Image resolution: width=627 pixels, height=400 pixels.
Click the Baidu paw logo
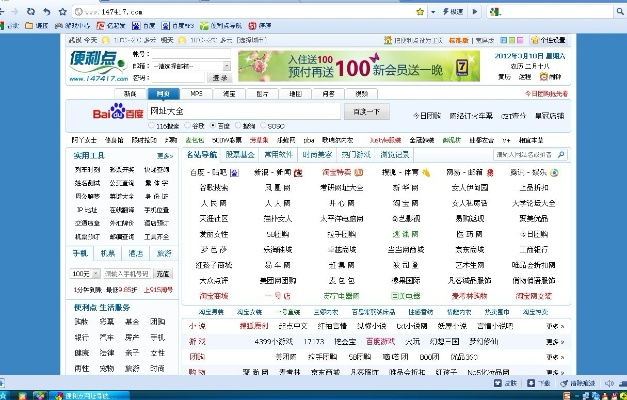tap(118, 113)
